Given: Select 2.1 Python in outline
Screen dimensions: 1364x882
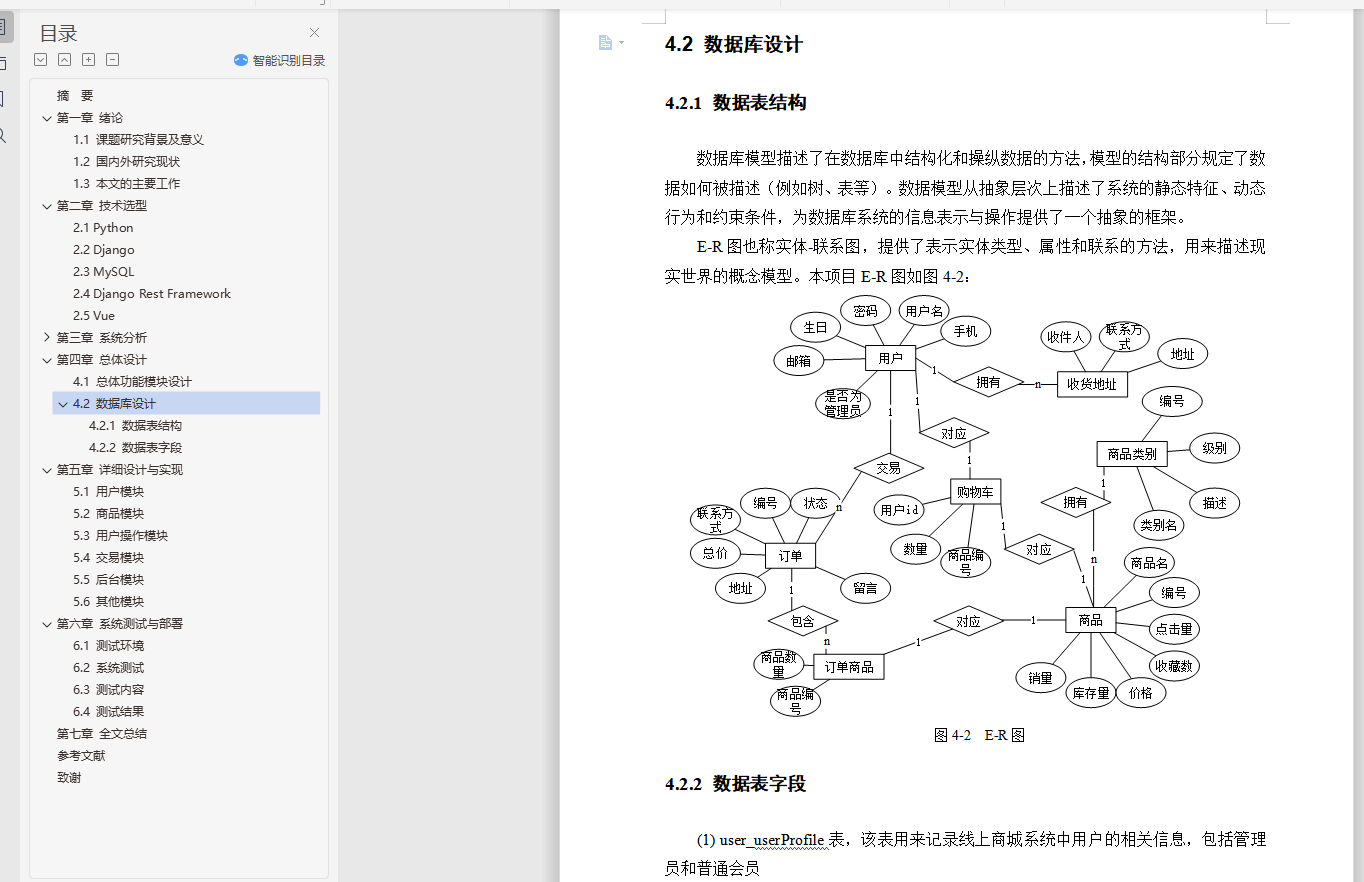Looking at the screenshot, I should pyautogui.click(x=103, y=228).
